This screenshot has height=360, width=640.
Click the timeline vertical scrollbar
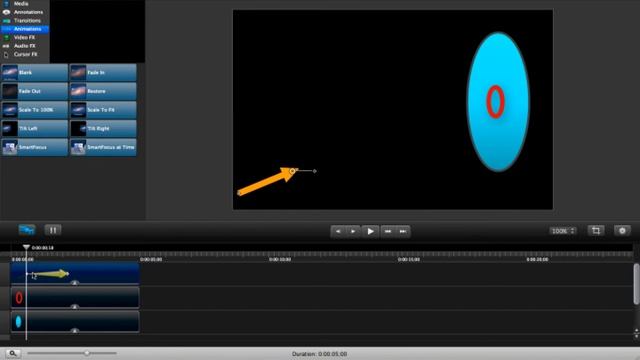pos(636,284)
